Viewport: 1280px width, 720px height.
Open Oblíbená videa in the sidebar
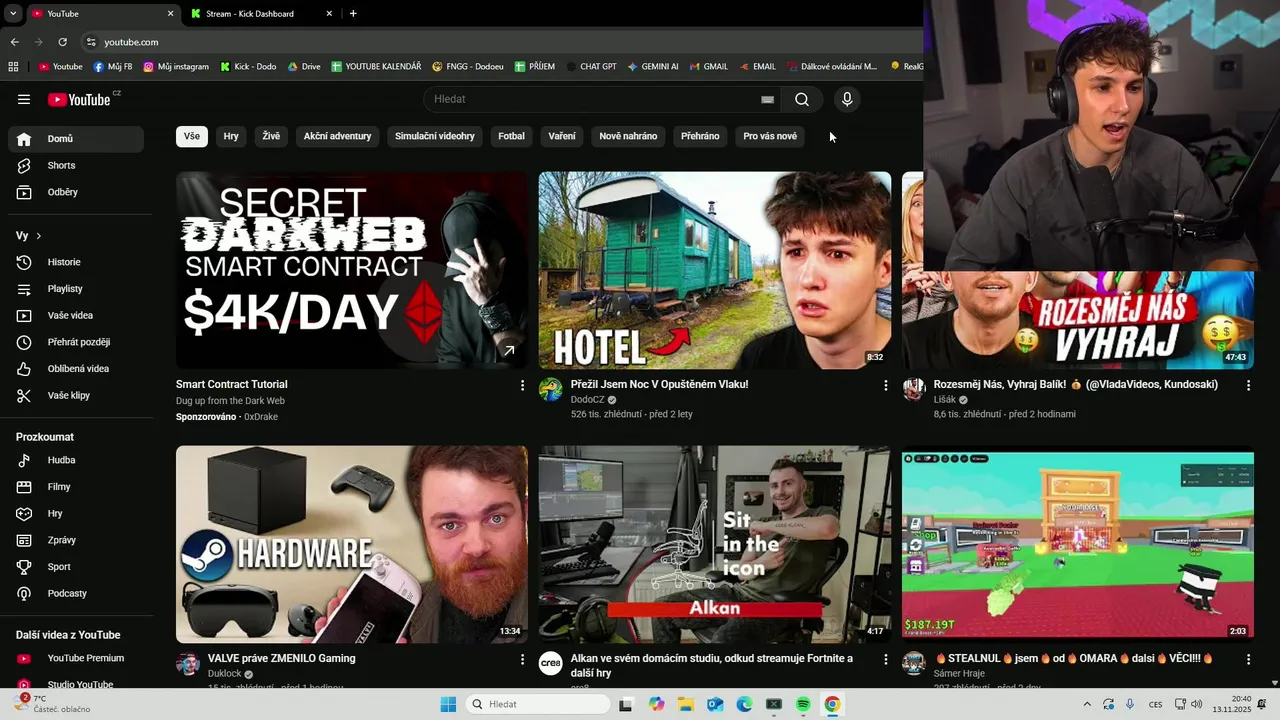[x=76, y=369]
